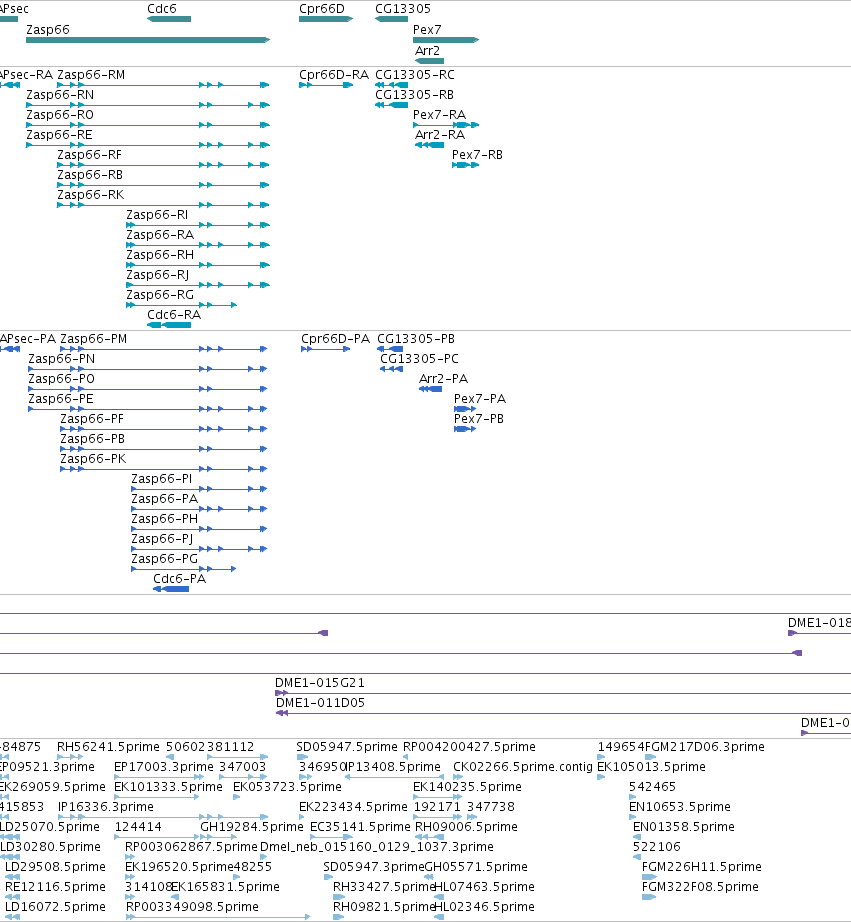Select CK02266.5prime.contig feature
851x922 pixels.
point(523,767)
